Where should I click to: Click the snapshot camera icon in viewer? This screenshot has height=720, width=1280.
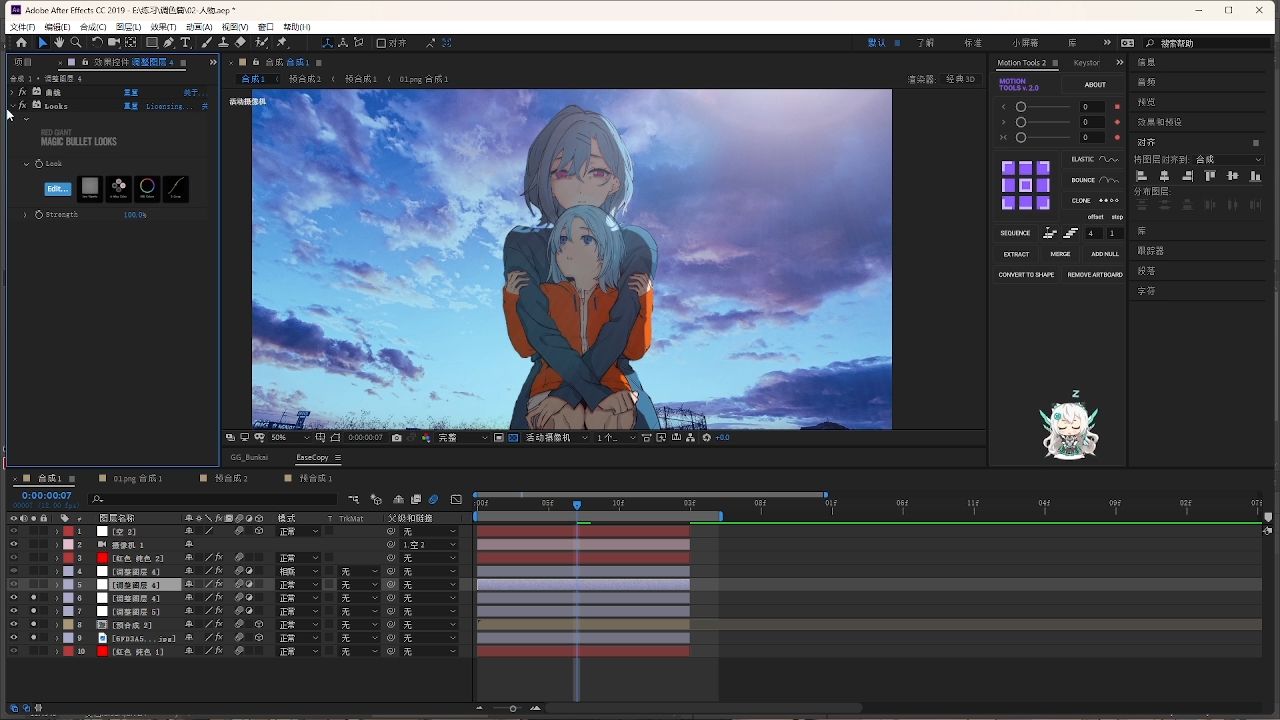click(397, 438)
